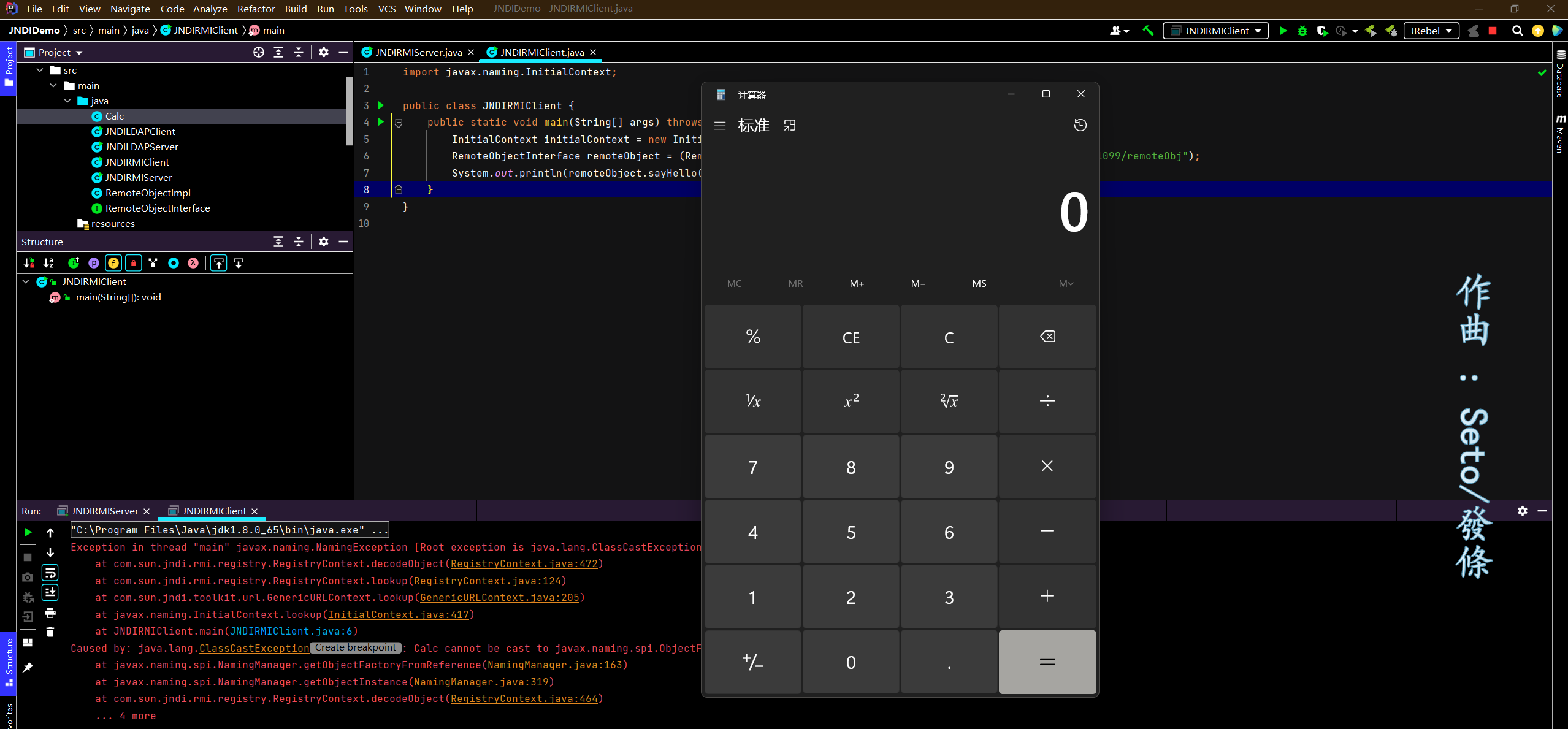
Task: Open the Refactor menu
Action: tap(256, 9)
